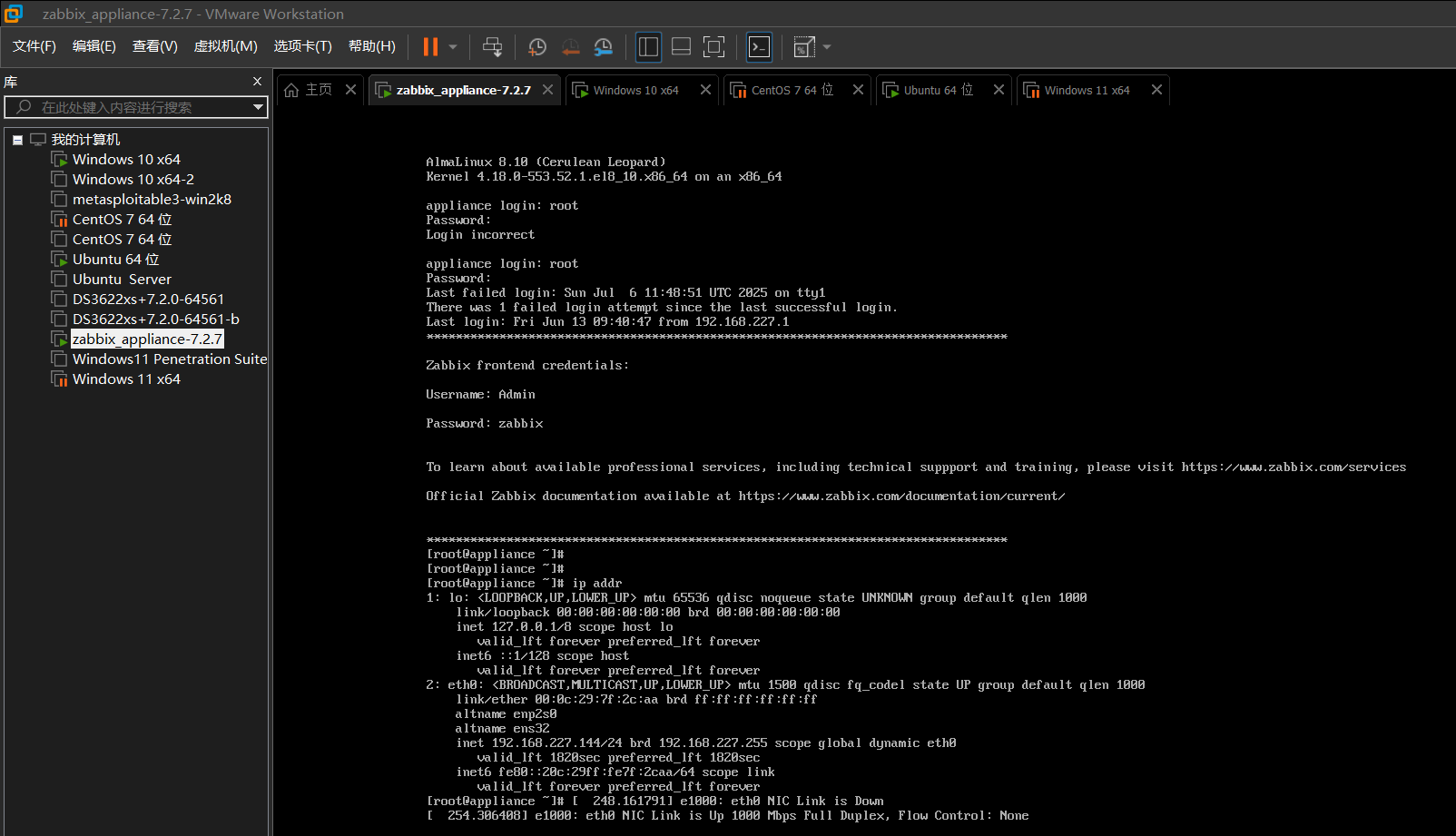Image resolution: width=1456 pixels, height=836 pixels.
Task: Revert VM to previous snapshot icon
Action: point(570,46)
